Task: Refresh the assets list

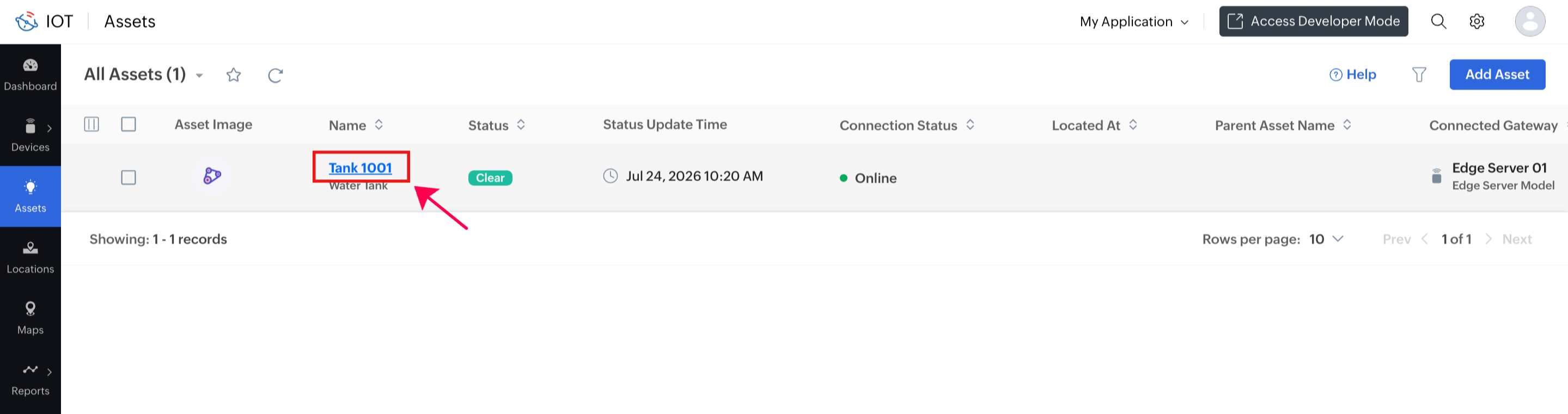Action: click(275, 75)
